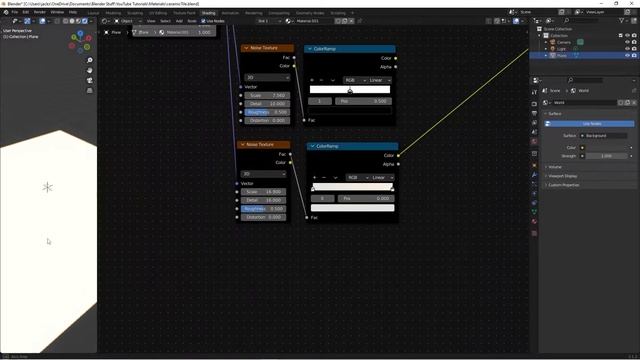
Task: Click the white color swatch on lower ColorRamp
Action: click(x=353, y=208)
